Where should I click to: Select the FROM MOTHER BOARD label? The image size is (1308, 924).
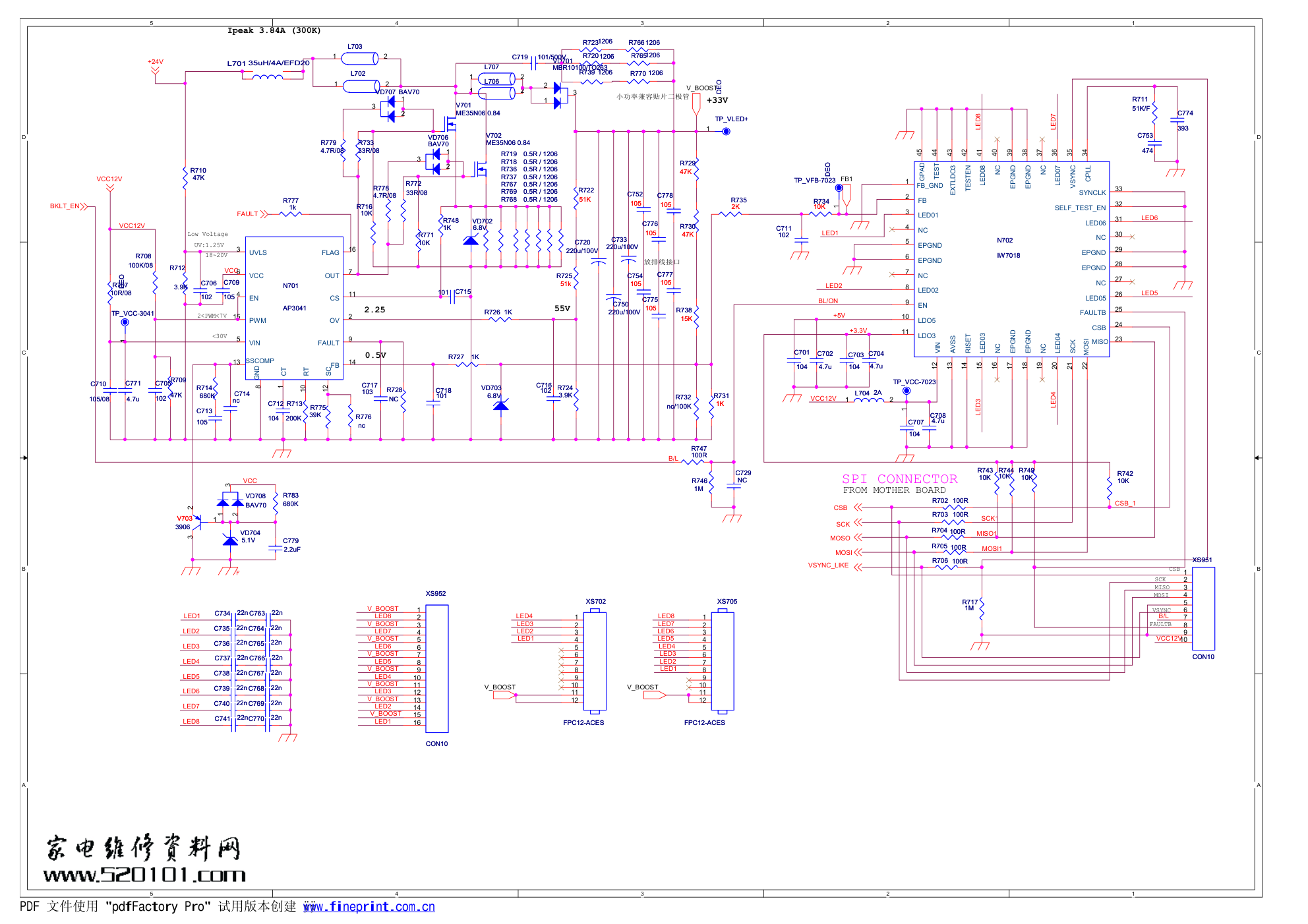(x=894, y=490)
